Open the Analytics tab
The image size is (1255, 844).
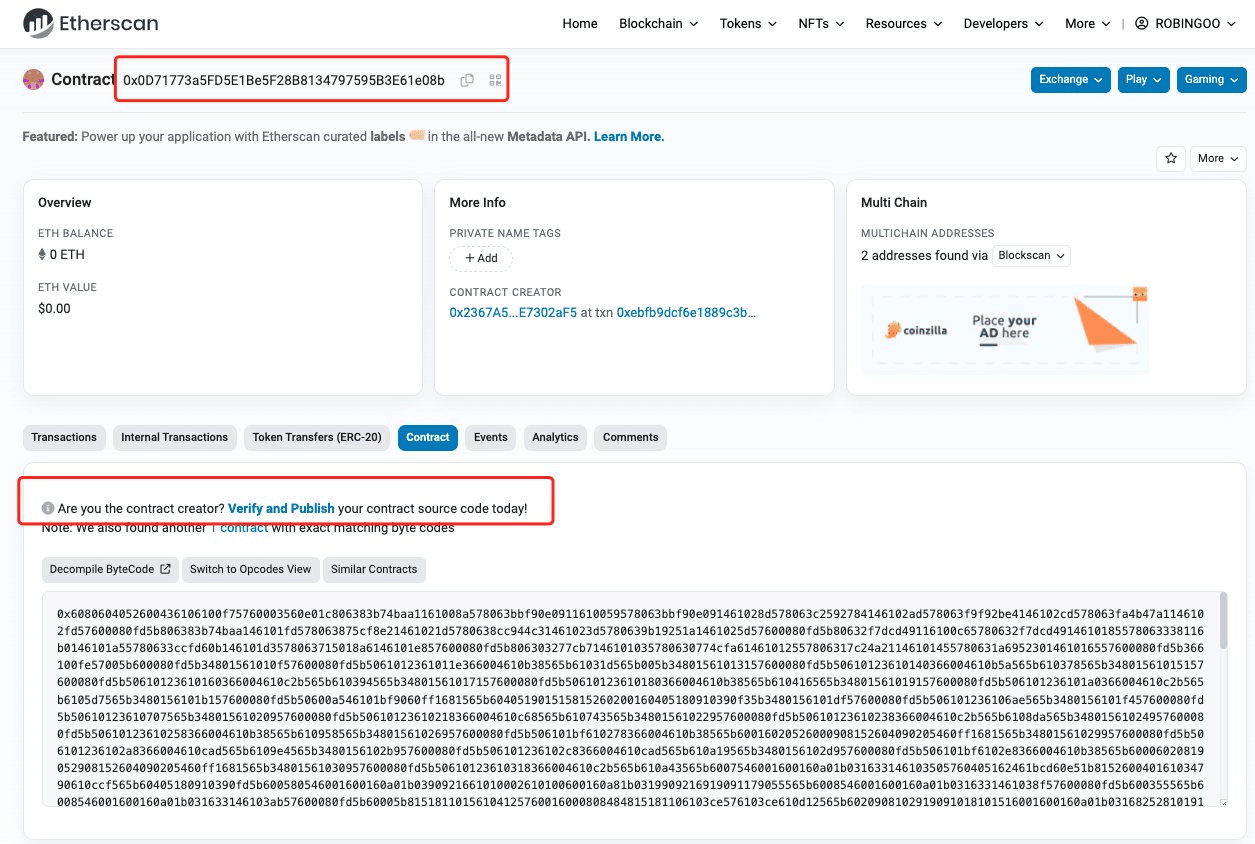coord(555,437)
